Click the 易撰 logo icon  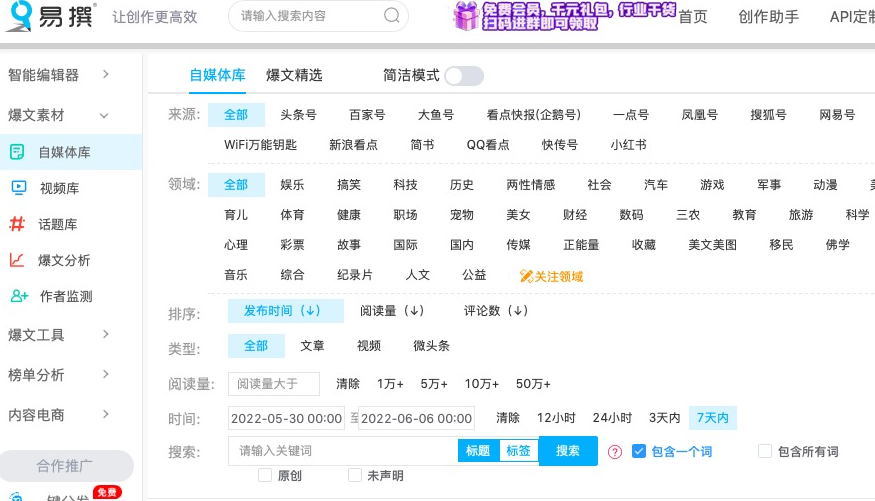click(x=18, y=16)
